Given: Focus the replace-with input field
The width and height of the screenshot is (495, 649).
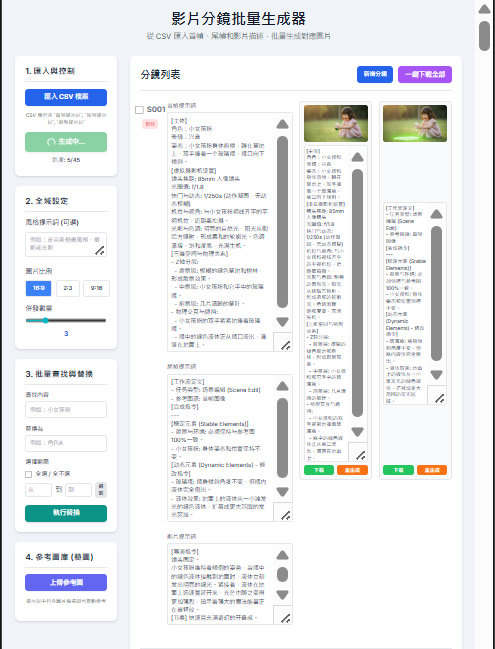Looking at the screenshot, I should tap(66, 443).
